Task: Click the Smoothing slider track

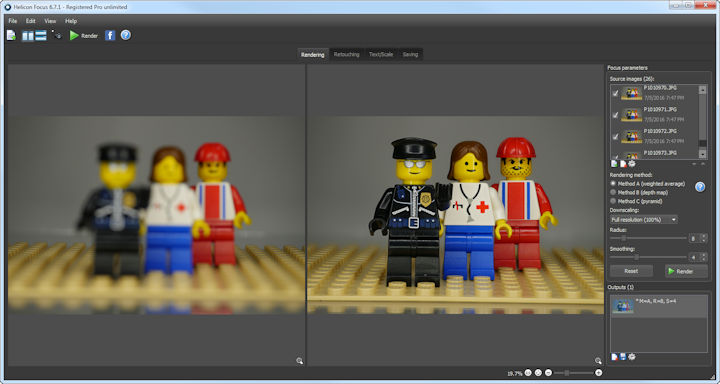Action: [x=648, y=258]
